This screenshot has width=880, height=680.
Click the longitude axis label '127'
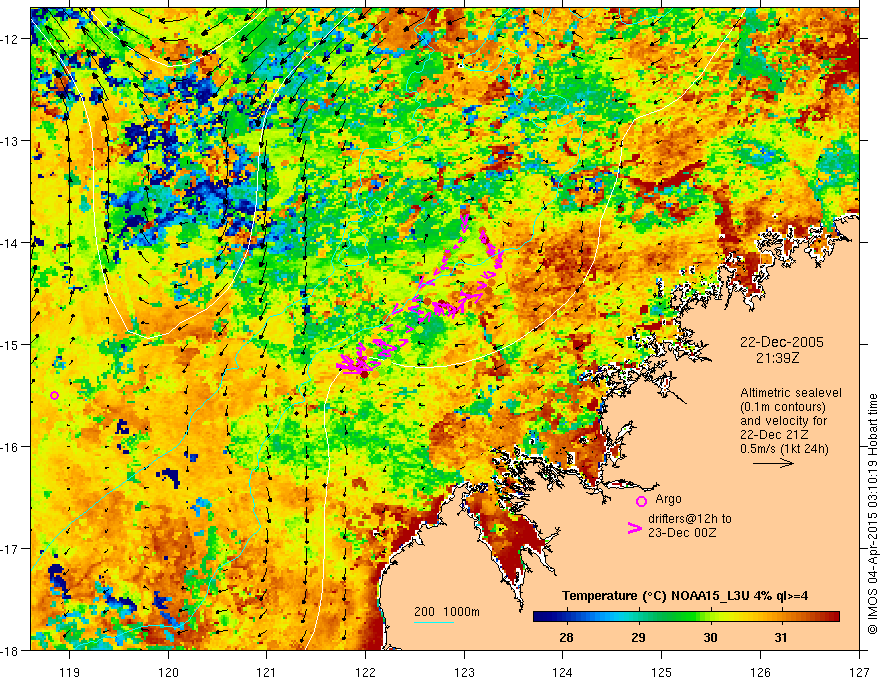[x=859, y=672]
